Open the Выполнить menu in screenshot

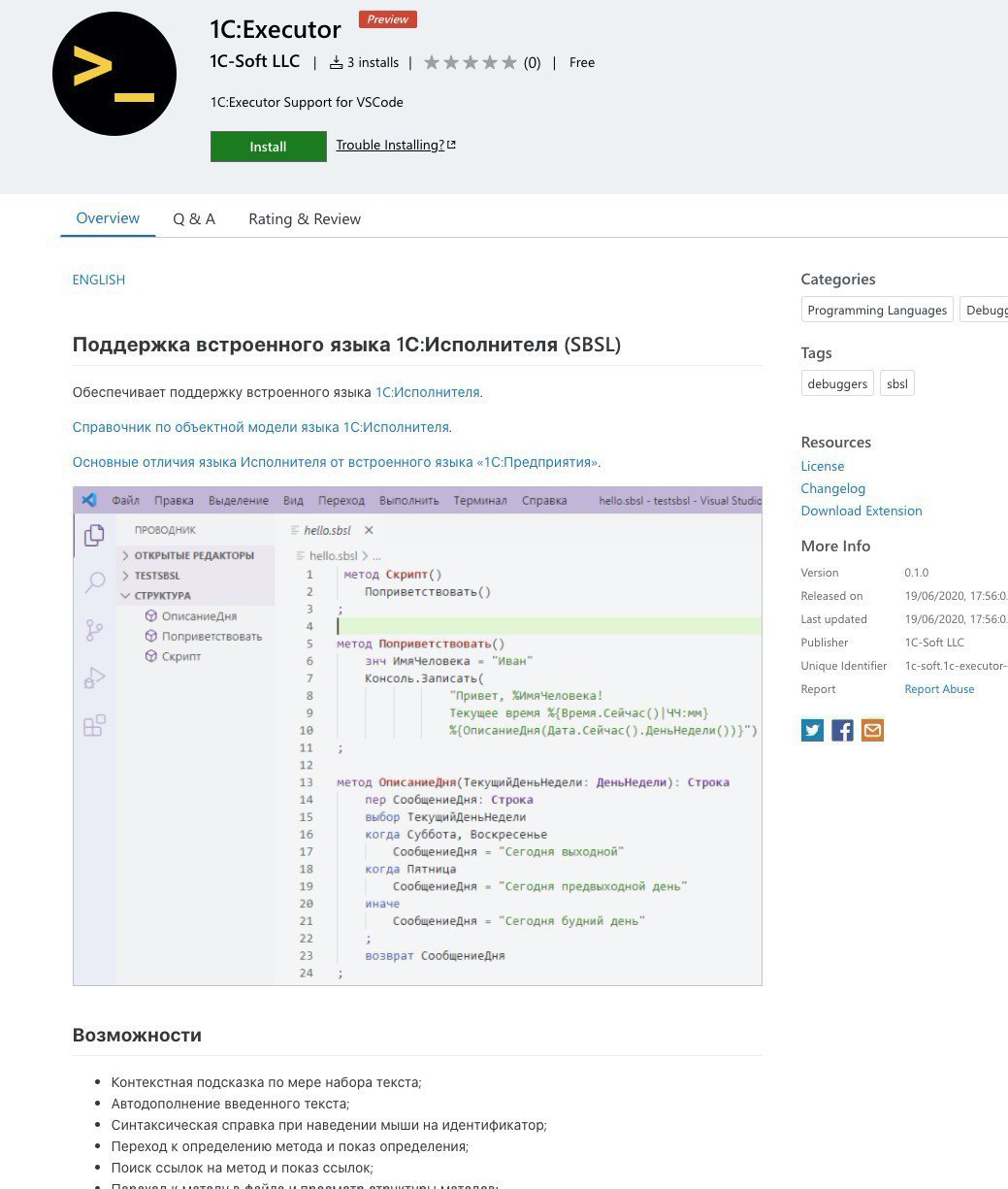409,501
